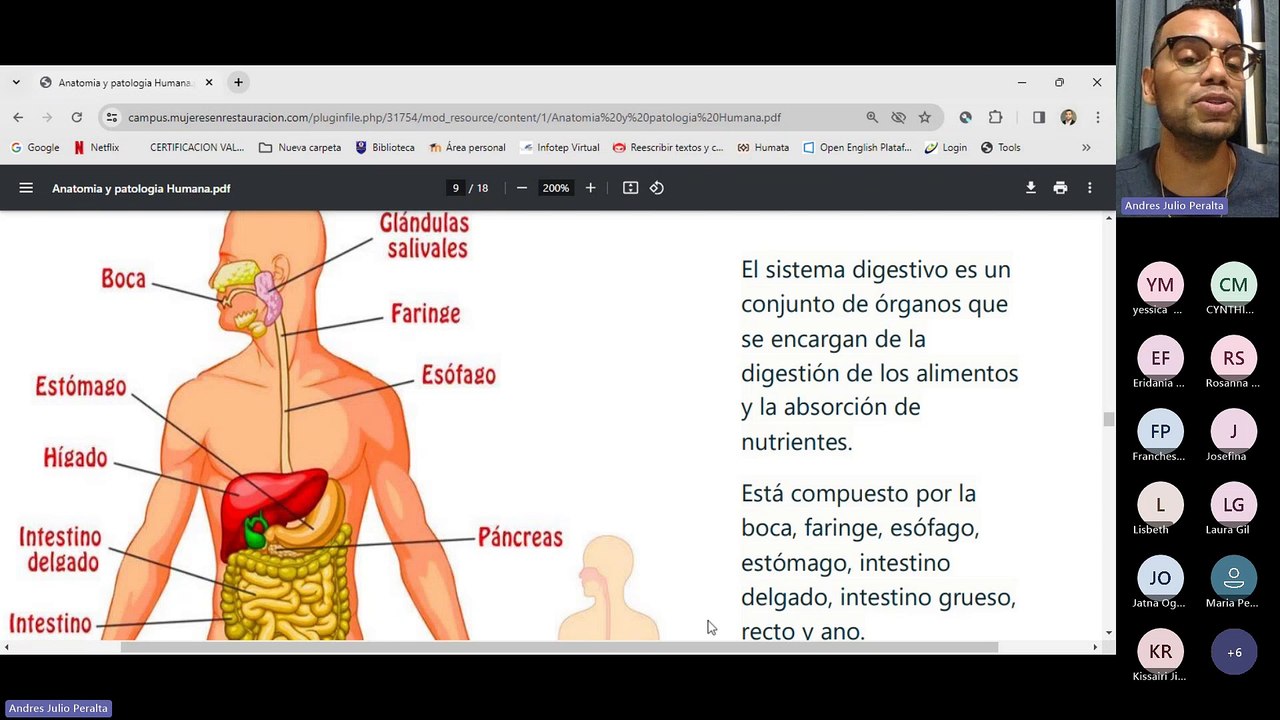Select participant KR Kissairi avatar
This screenshot has height=720, width=1280.
(1160, 652)
